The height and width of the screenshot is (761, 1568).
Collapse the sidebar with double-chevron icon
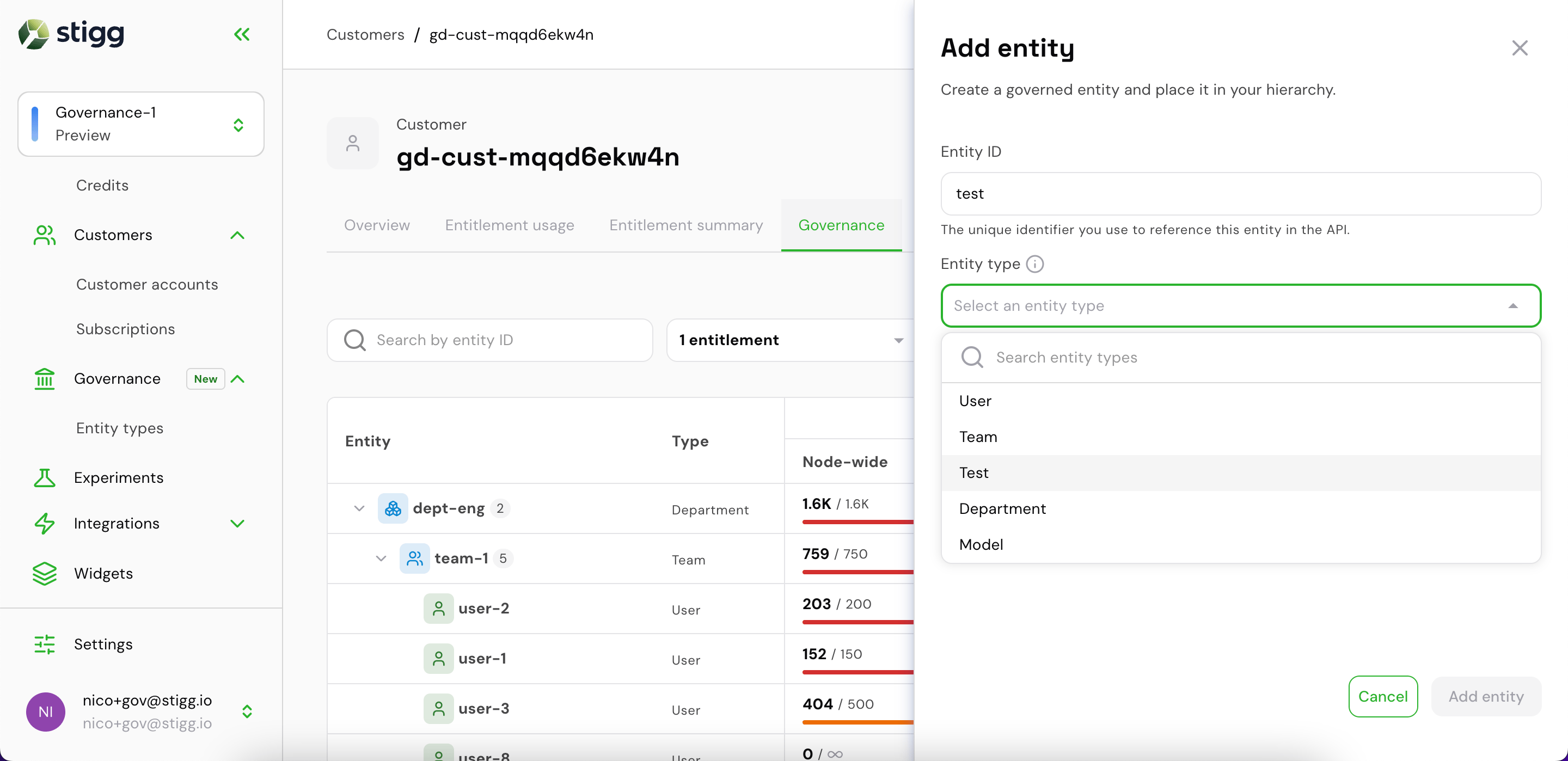242,34
